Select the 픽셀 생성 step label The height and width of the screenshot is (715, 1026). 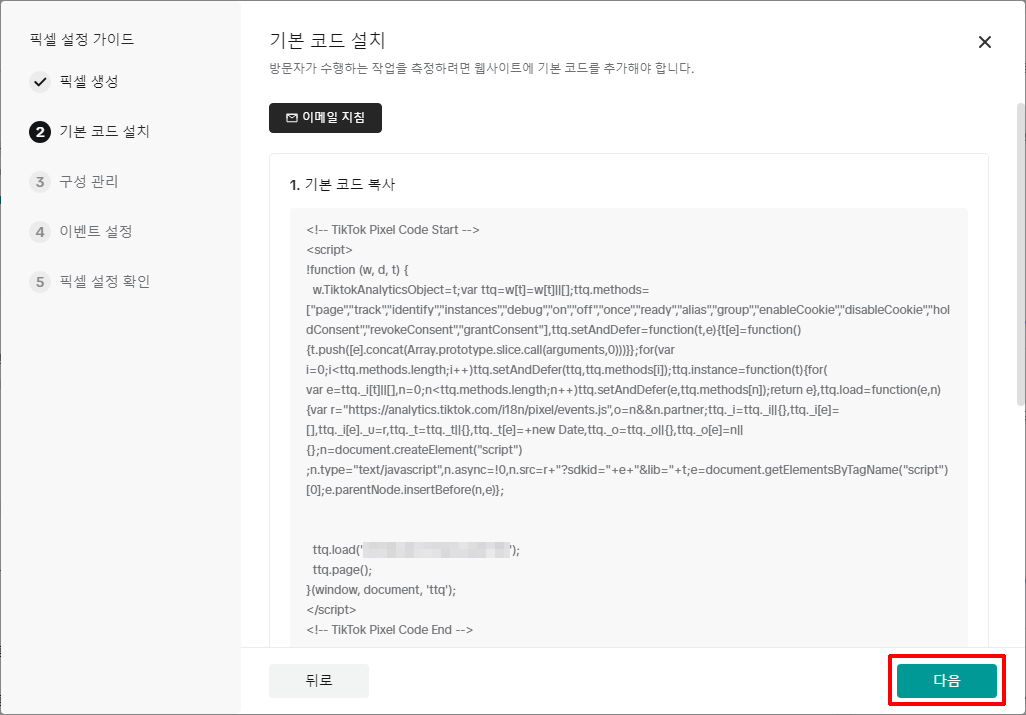89,82
